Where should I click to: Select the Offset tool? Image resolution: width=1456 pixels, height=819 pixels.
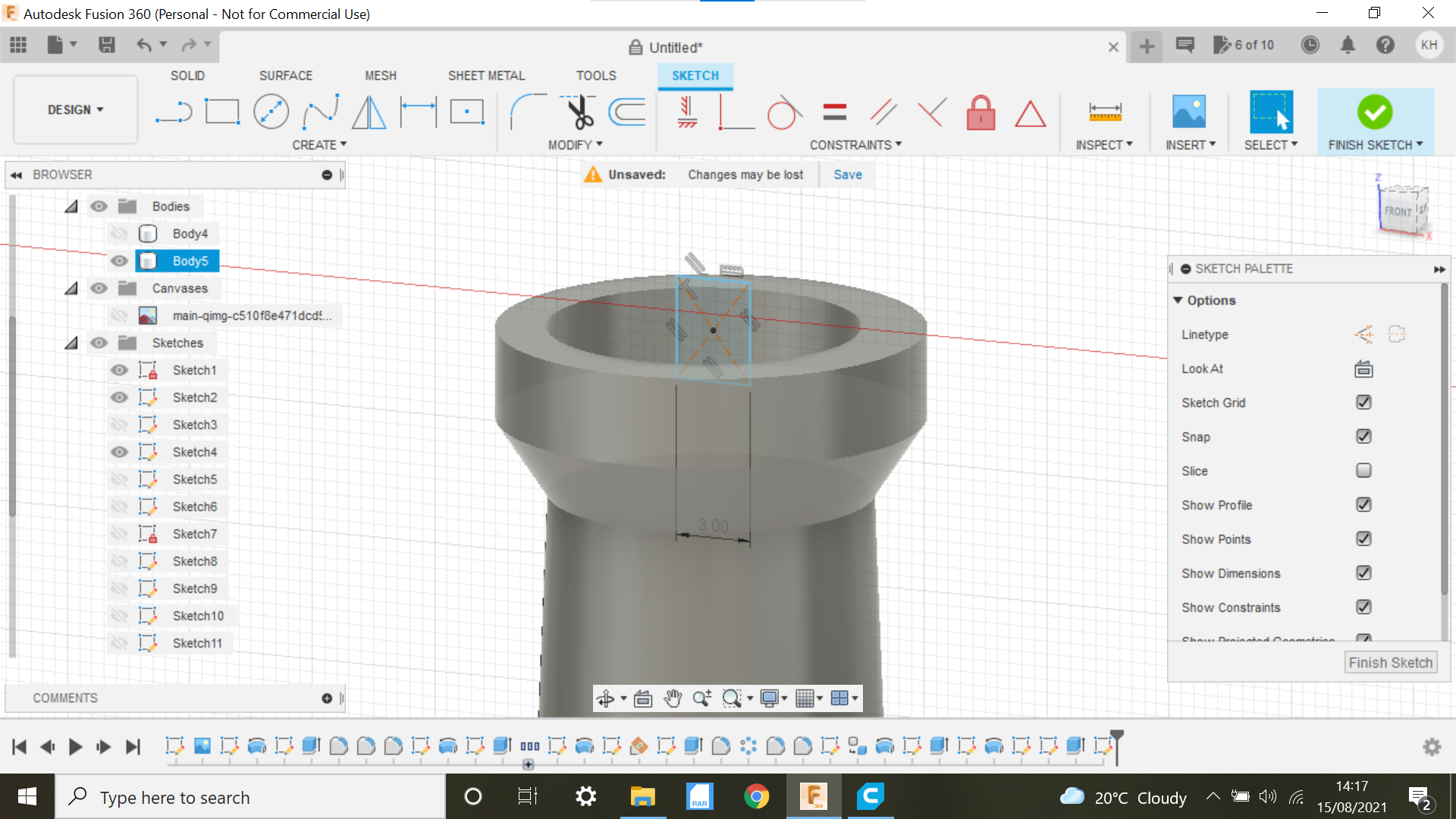627,112
